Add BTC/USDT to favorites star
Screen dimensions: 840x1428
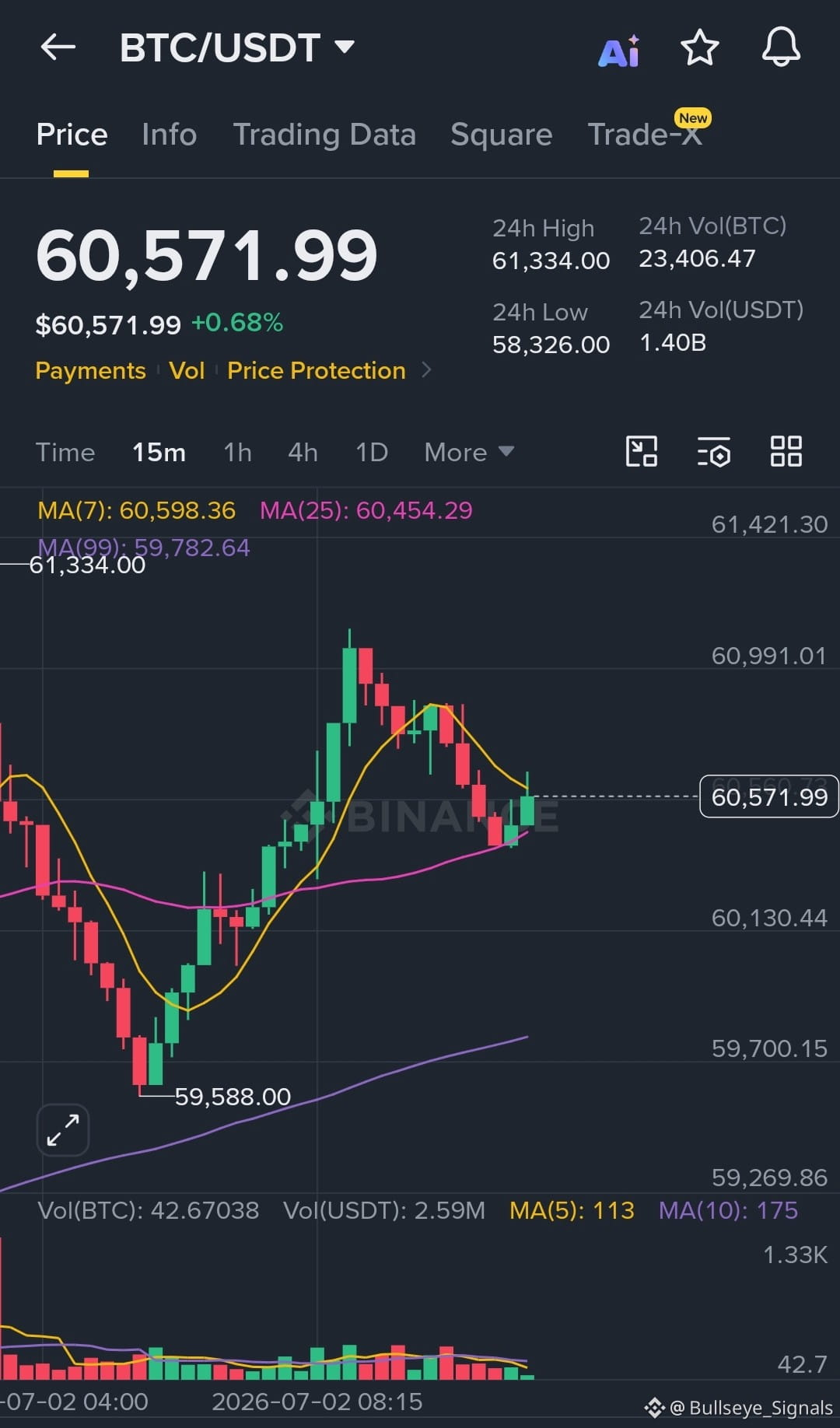700,47
